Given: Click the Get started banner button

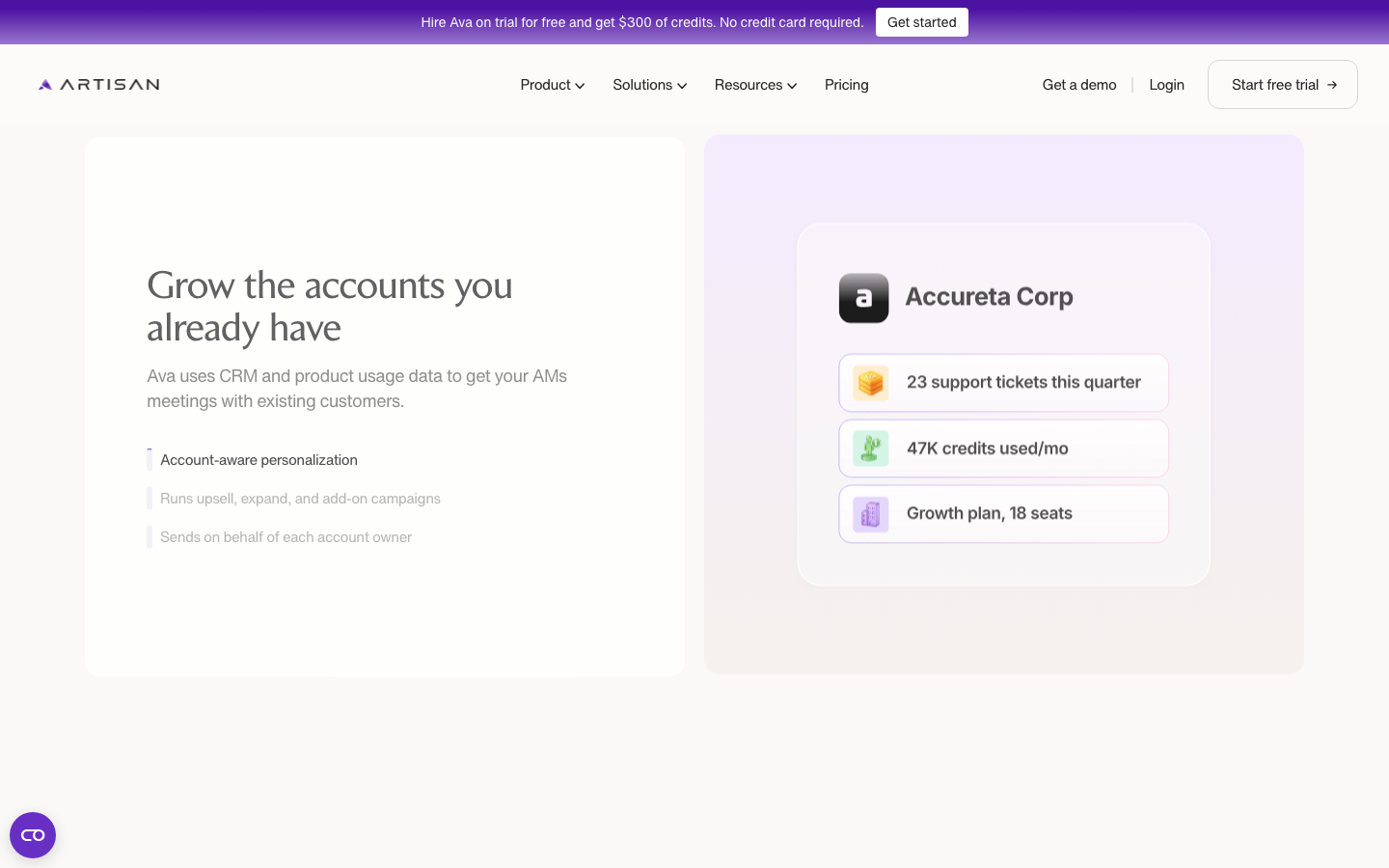Looking at the screenshot, I should [921, 22].
